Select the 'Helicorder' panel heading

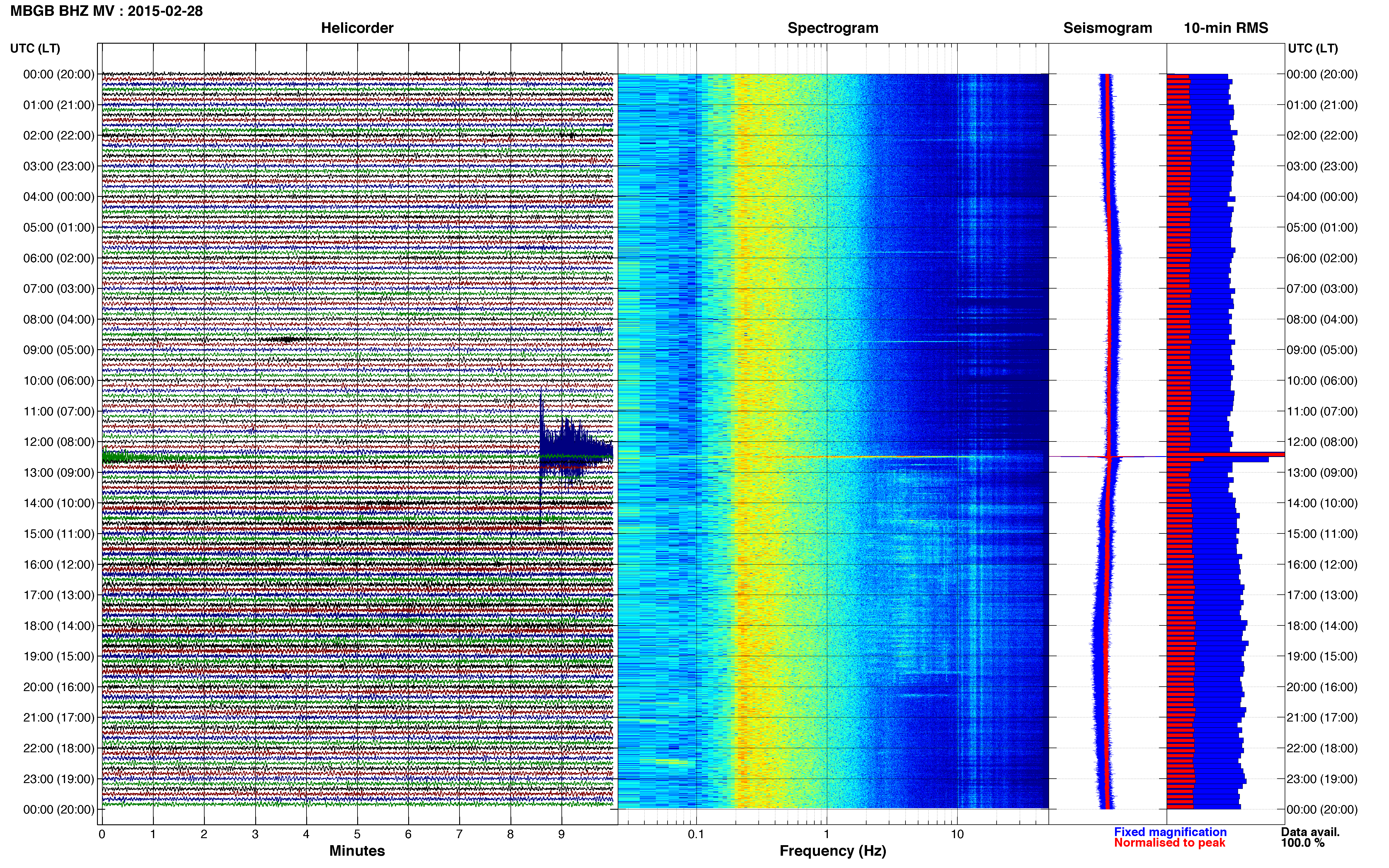(x=357, y=28)
